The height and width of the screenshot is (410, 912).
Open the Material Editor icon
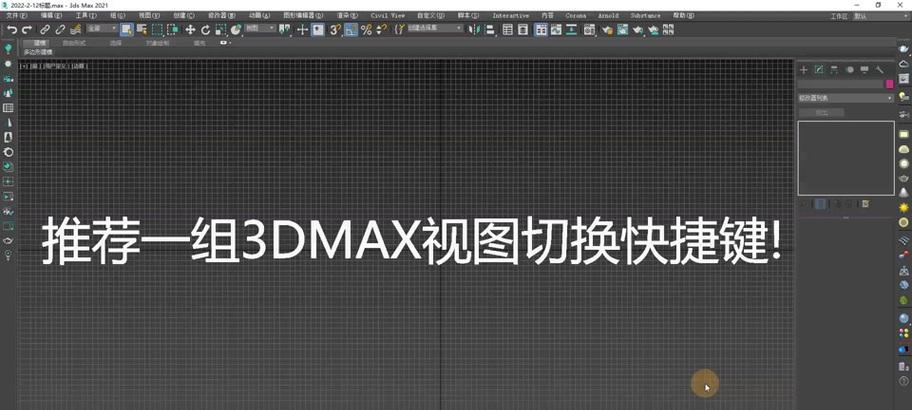[589, 29]
